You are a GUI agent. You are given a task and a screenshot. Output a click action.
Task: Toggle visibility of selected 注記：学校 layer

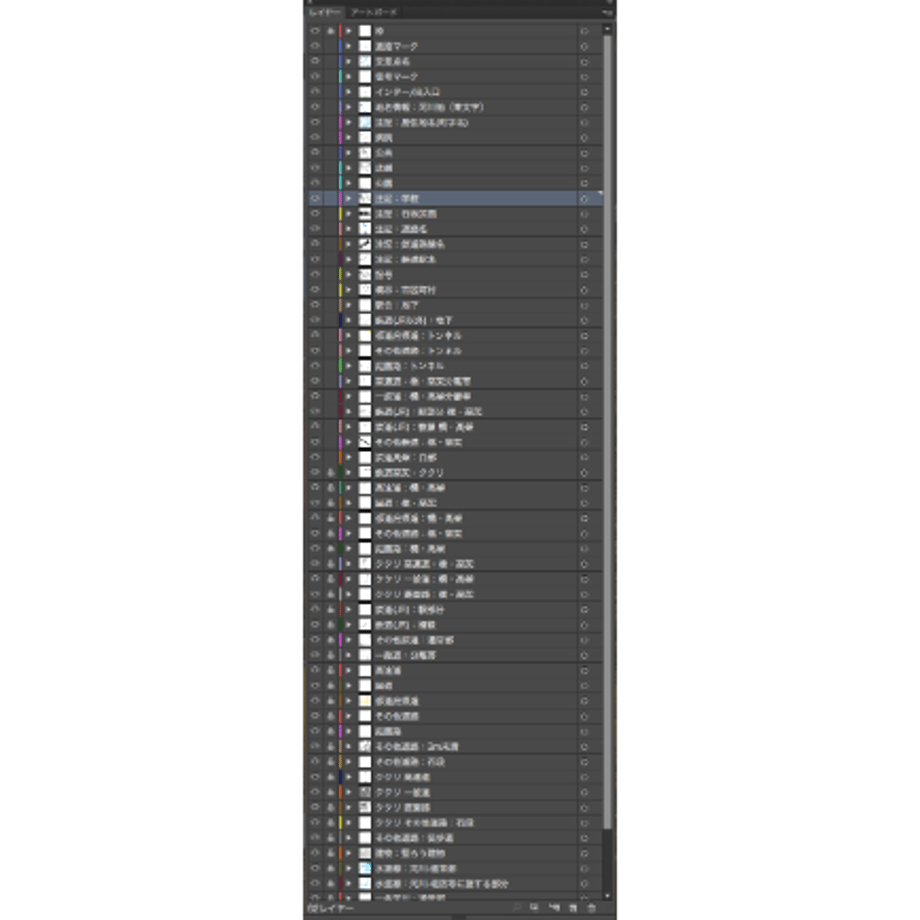pos(315,198)
